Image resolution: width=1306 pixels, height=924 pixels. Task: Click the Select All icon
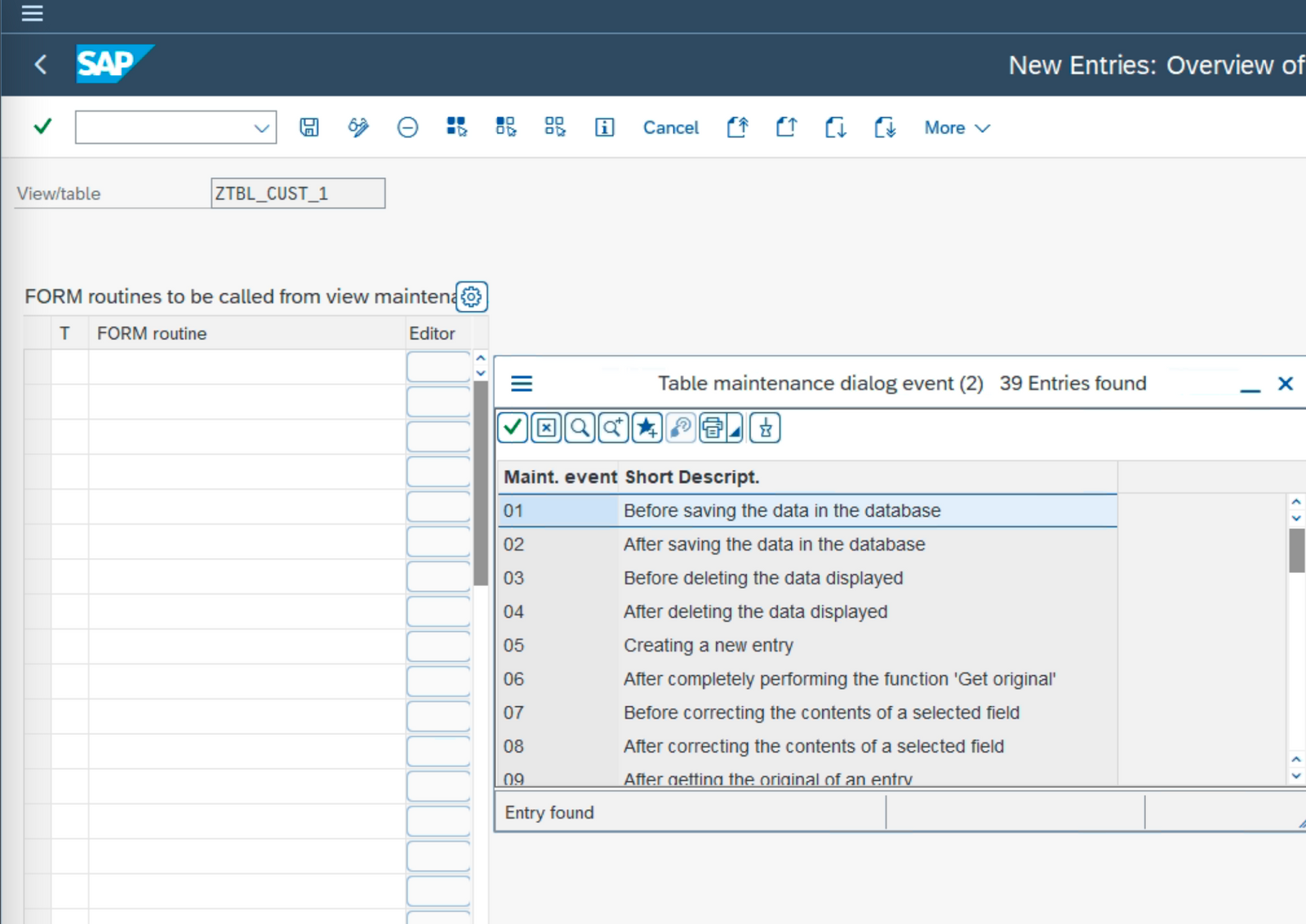[x=457, y=127]
